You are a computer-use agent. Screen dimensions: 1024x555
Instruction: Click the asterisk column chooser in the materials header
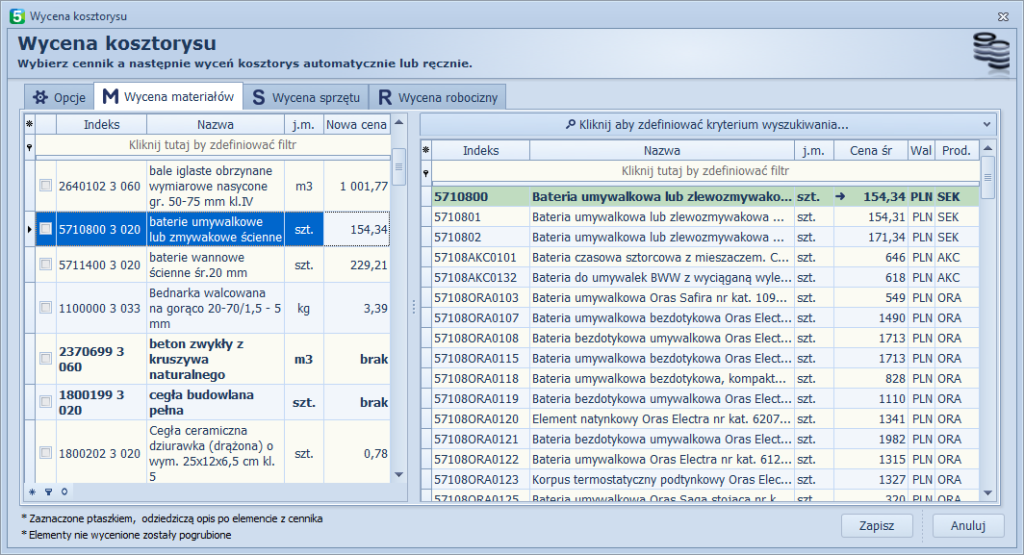[29, 125]
